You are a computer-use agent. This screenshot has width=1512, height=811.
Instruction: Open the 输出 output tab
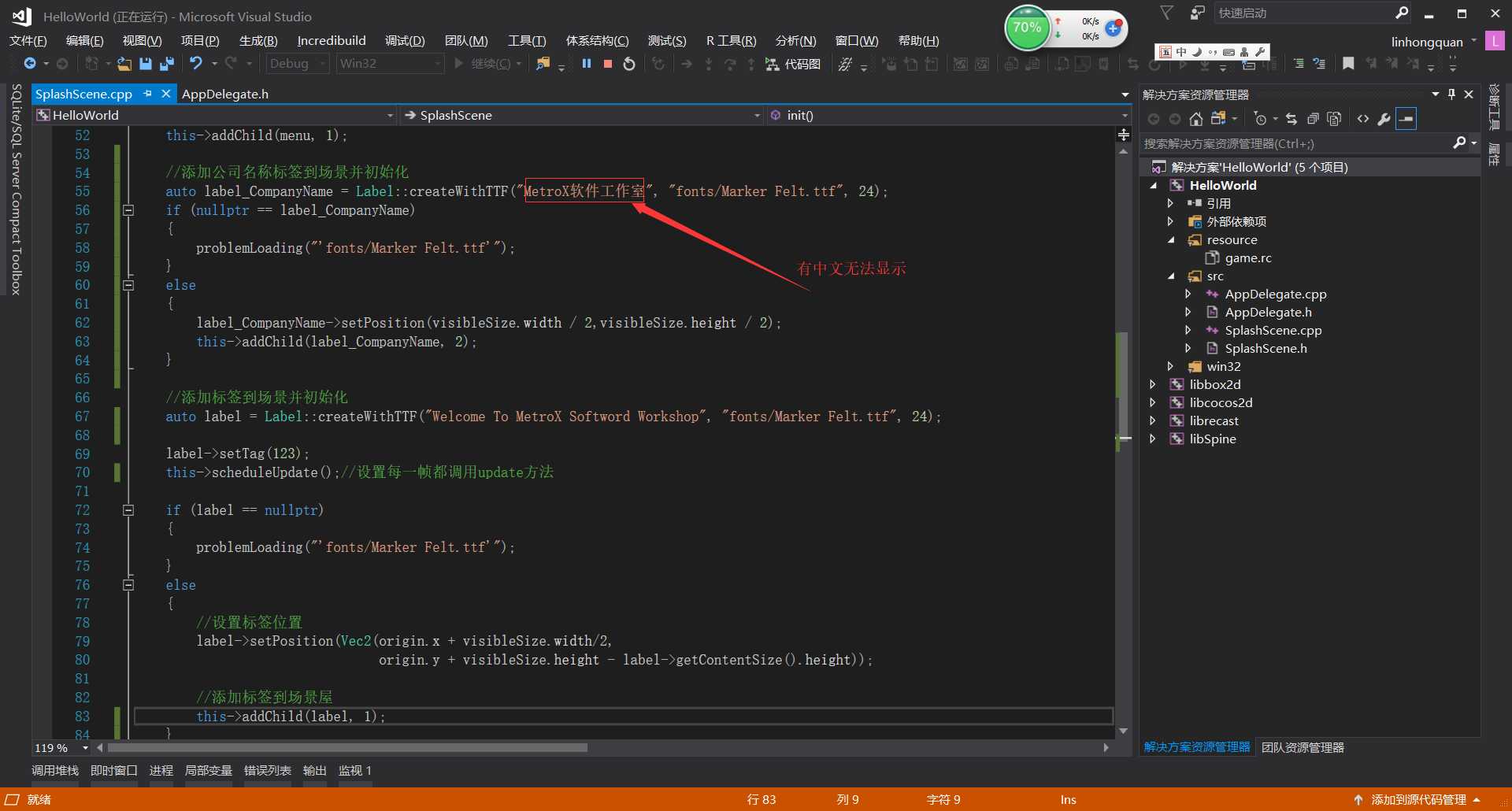[315, 771]
